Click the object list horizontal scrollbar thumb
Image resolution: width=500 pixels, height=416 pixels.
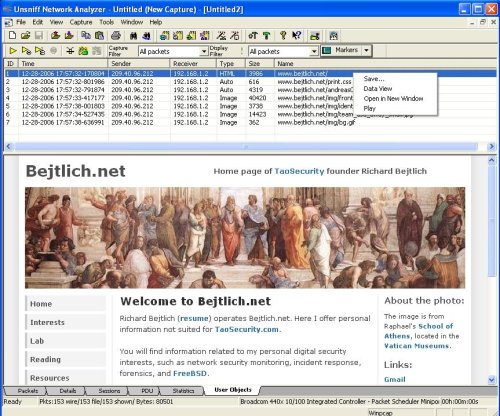point(246,146)
